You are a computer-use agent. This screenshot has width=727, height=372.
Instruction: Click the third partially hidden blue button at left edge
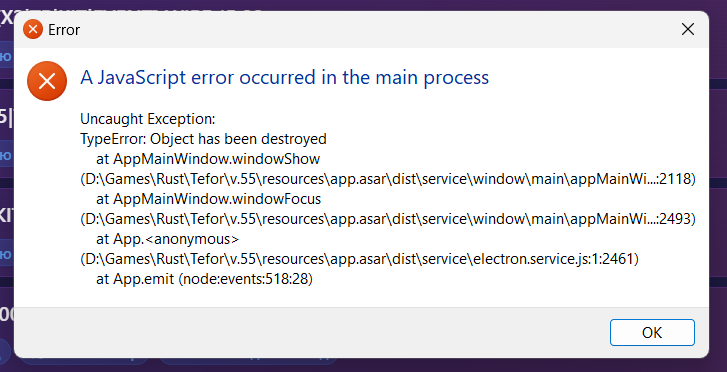[6, 254]
